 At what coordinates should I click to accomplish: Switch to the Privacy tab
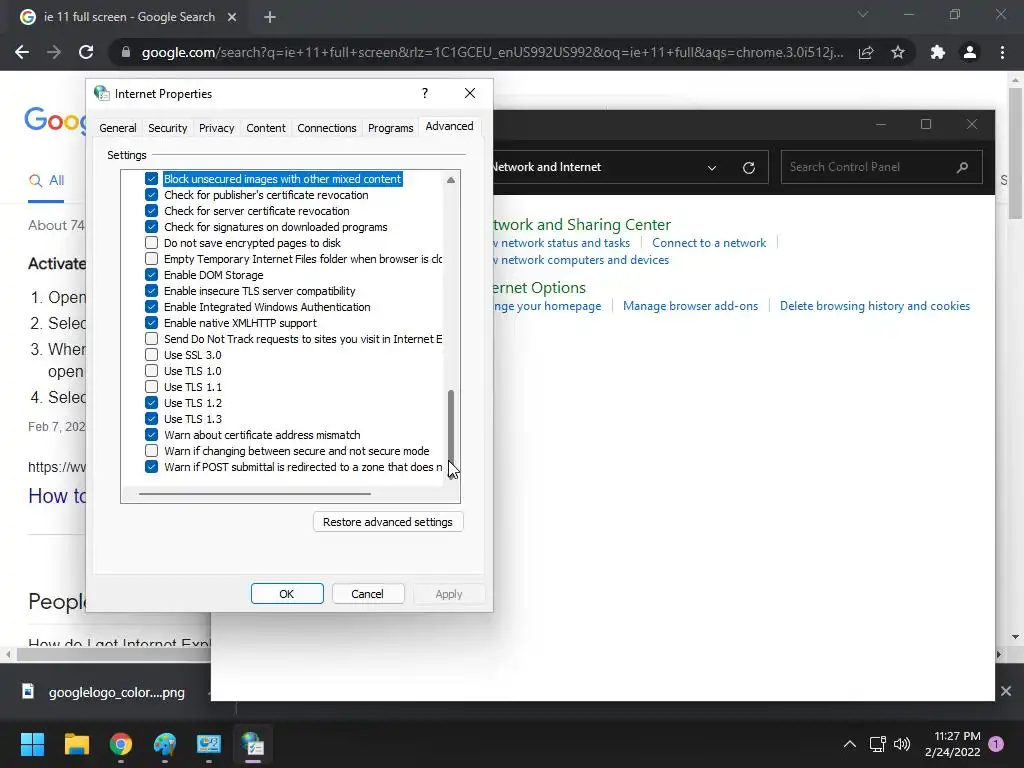pyautogui.click(x=216, y=128)
